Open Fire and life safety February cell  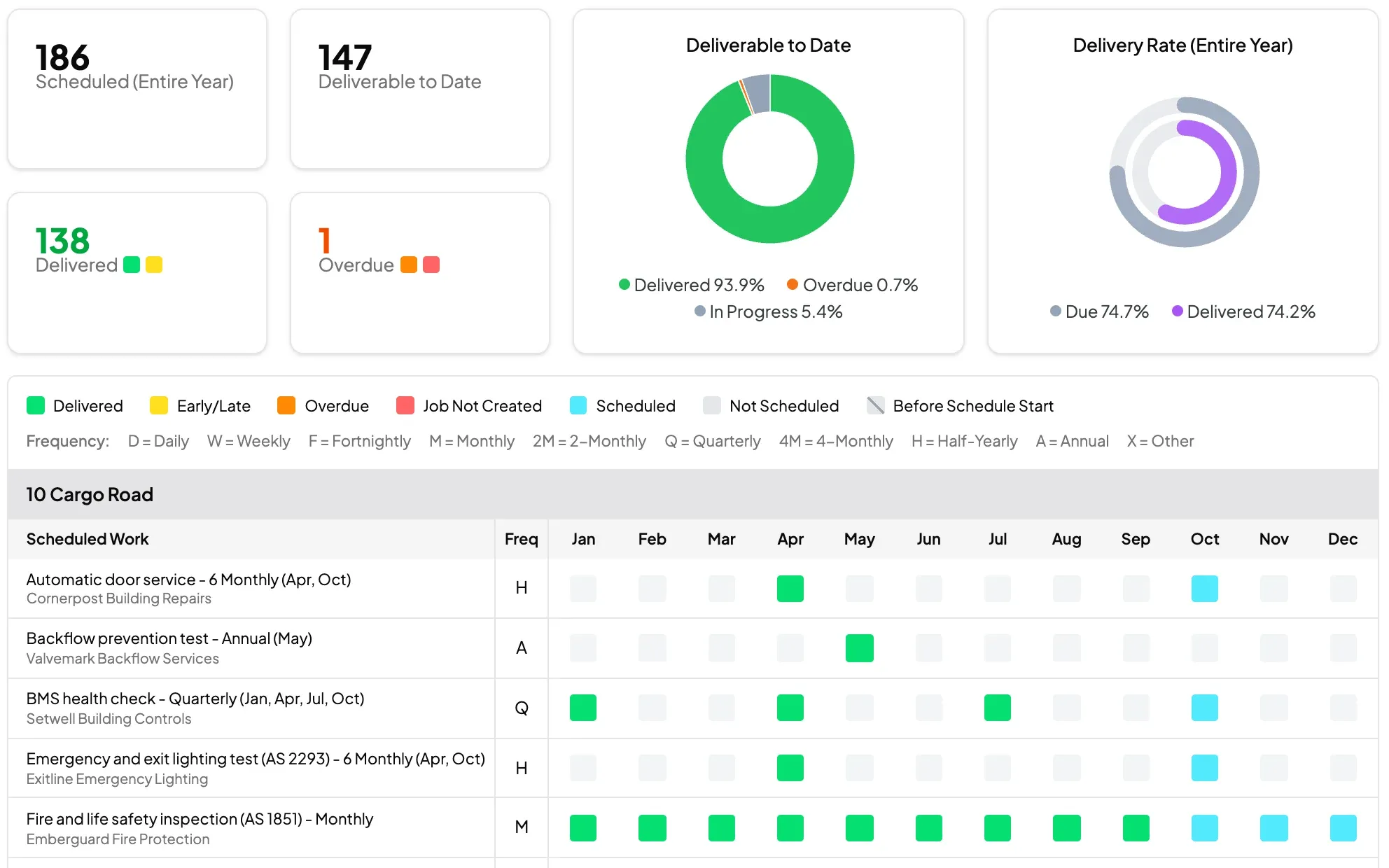pos(652,828)
